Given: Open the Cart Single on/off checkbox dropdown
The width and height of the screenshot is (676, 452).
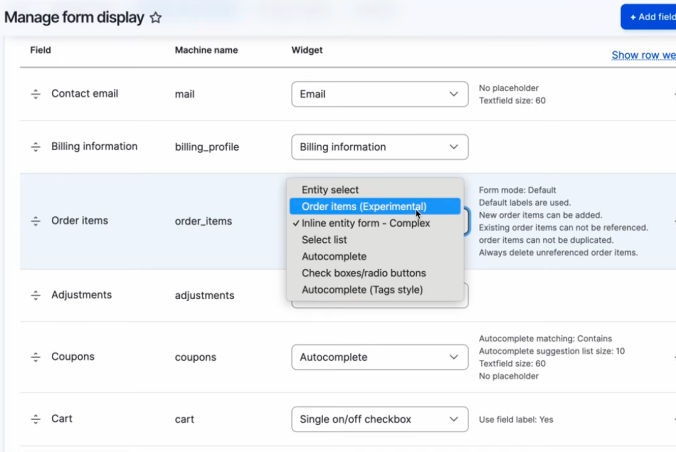Looking at the screenshot, I should coord(380,419).
